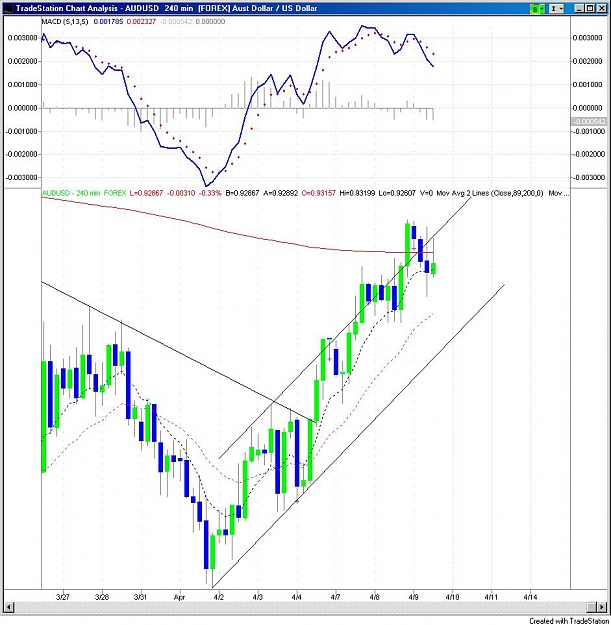Image resolution: width=611 pixels, height=625 pixels.
Task: Click the 4/9 date label
Action: pyautogui.click(x=414, y=597)
